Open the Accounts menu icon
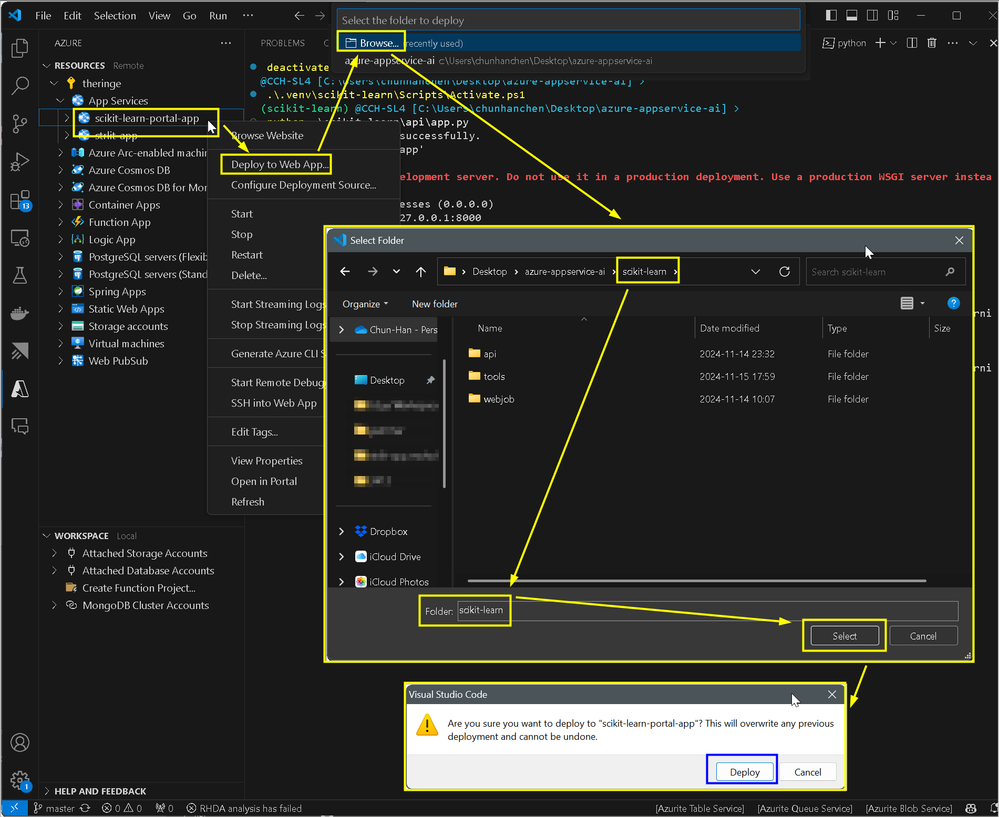Screen dimensions: 999x817 (x=20, y=742)
